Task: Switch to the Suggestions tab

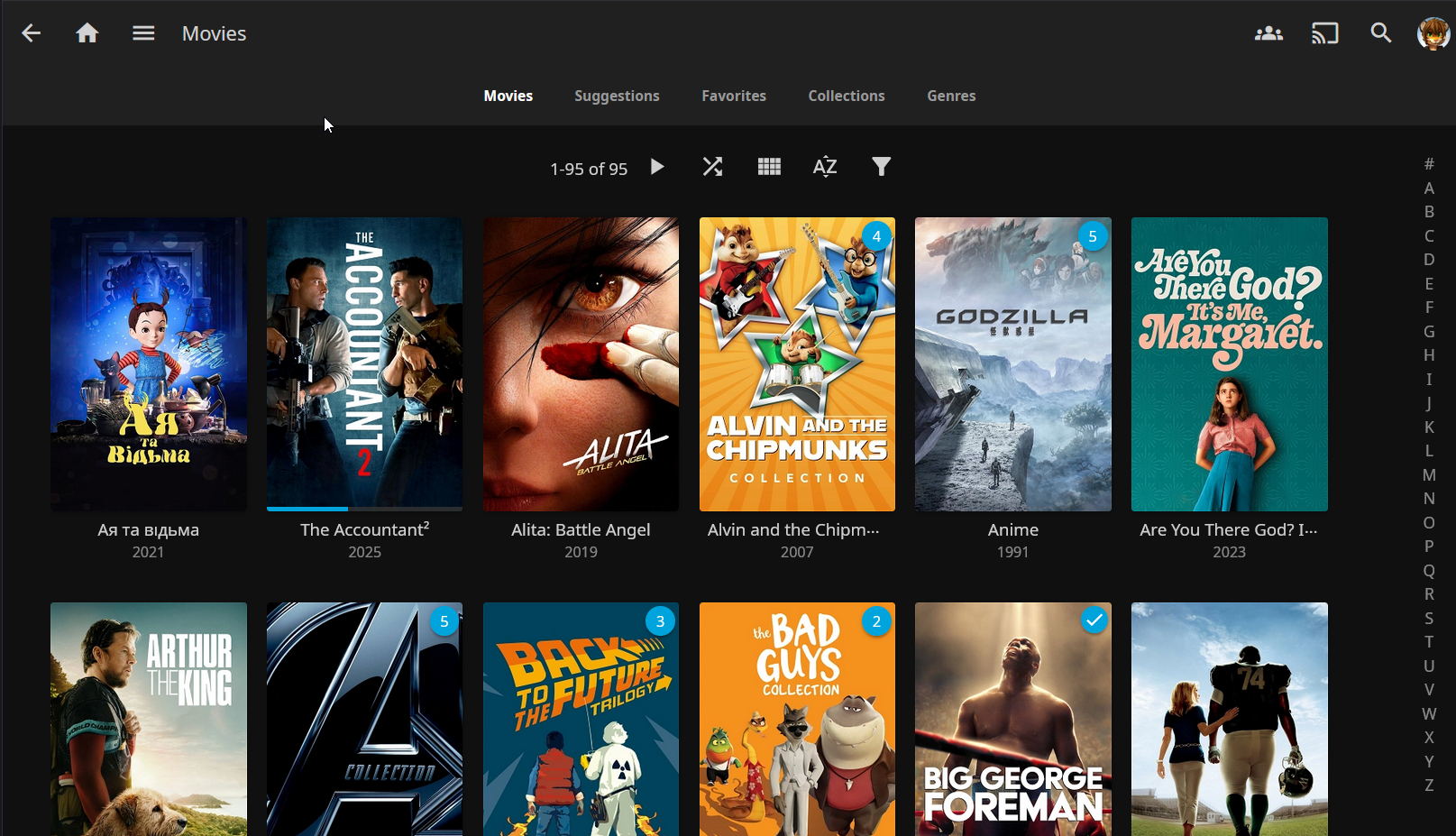Action: pyautogui.click(x=617, y=96)
